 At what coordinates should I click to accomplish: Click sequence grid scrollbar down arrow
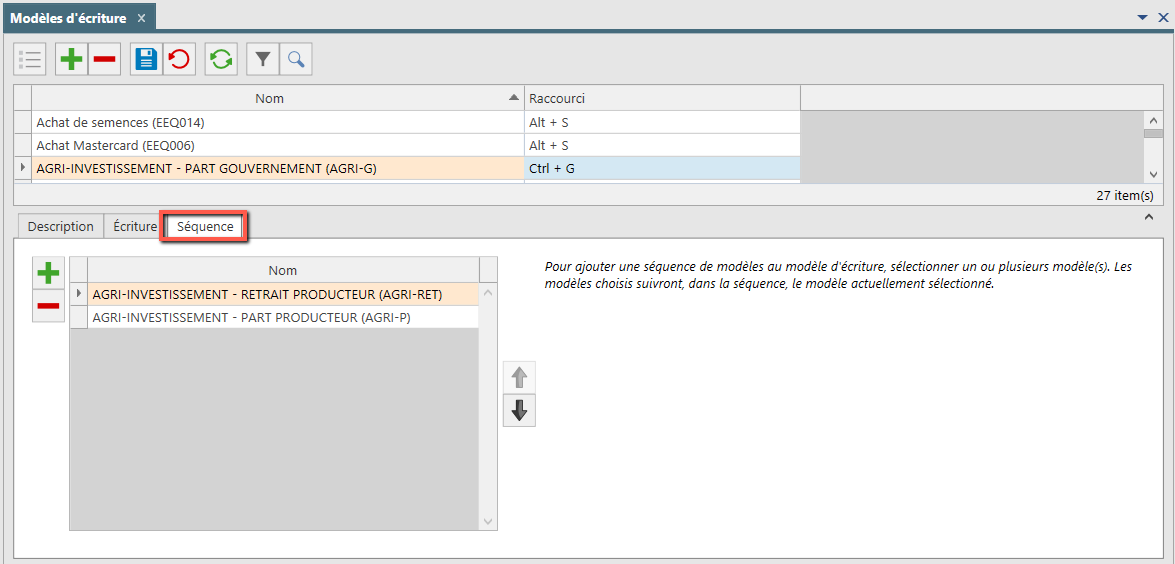(488, 521)
